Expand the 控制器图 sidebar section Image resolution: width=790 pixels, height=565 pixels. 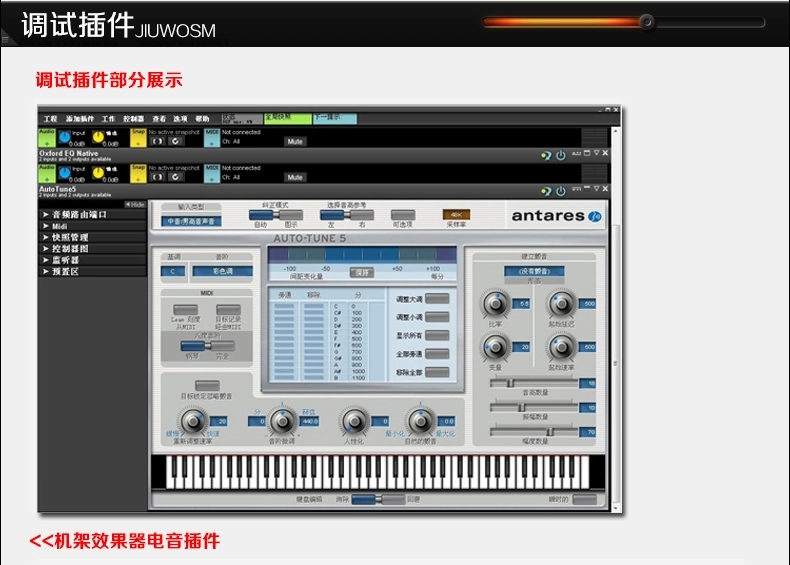[93, 248]
